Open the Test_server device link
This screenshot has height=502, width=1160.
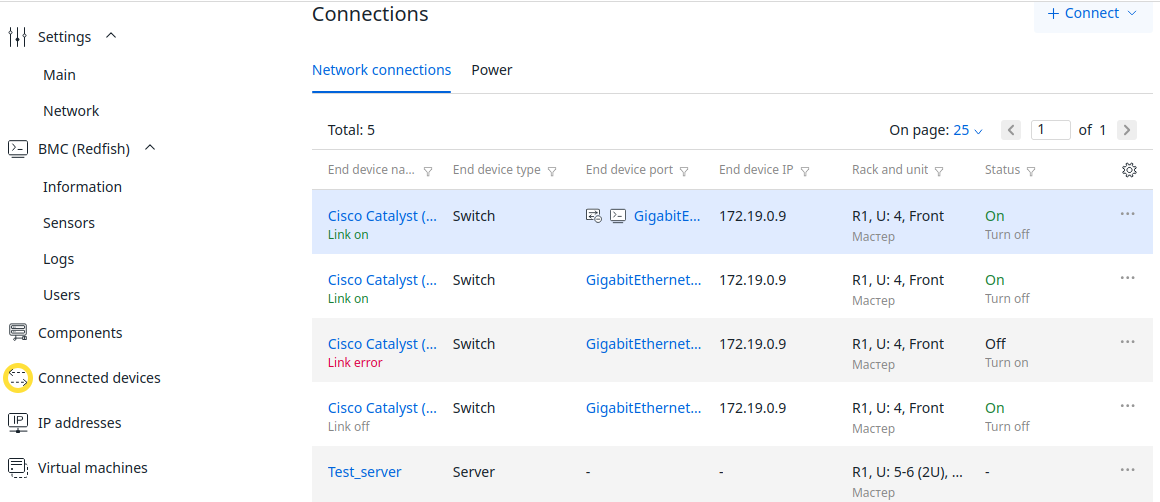click(x=364, y=472)
